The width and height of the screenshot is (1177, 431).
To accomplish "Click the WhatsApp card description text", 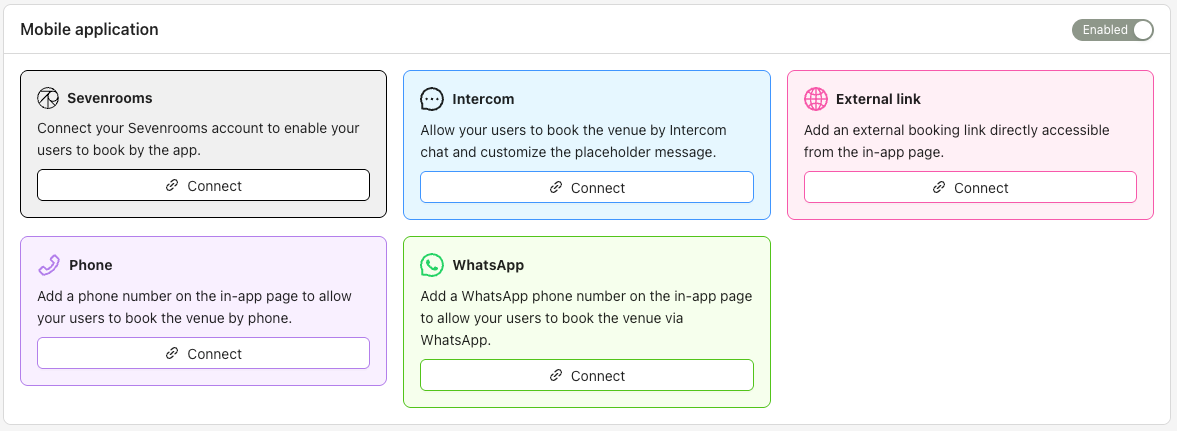I will (586, 318).
